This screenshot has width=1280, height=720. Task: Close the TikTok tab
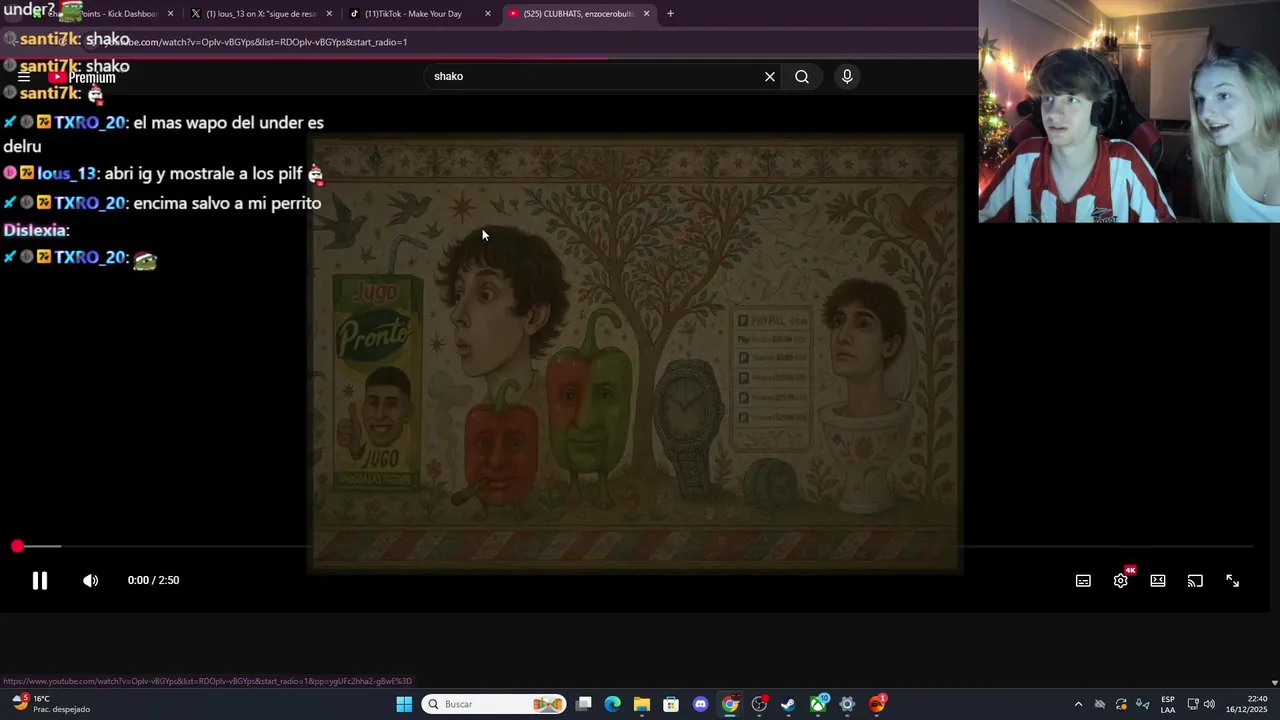(x=488, y=14)
